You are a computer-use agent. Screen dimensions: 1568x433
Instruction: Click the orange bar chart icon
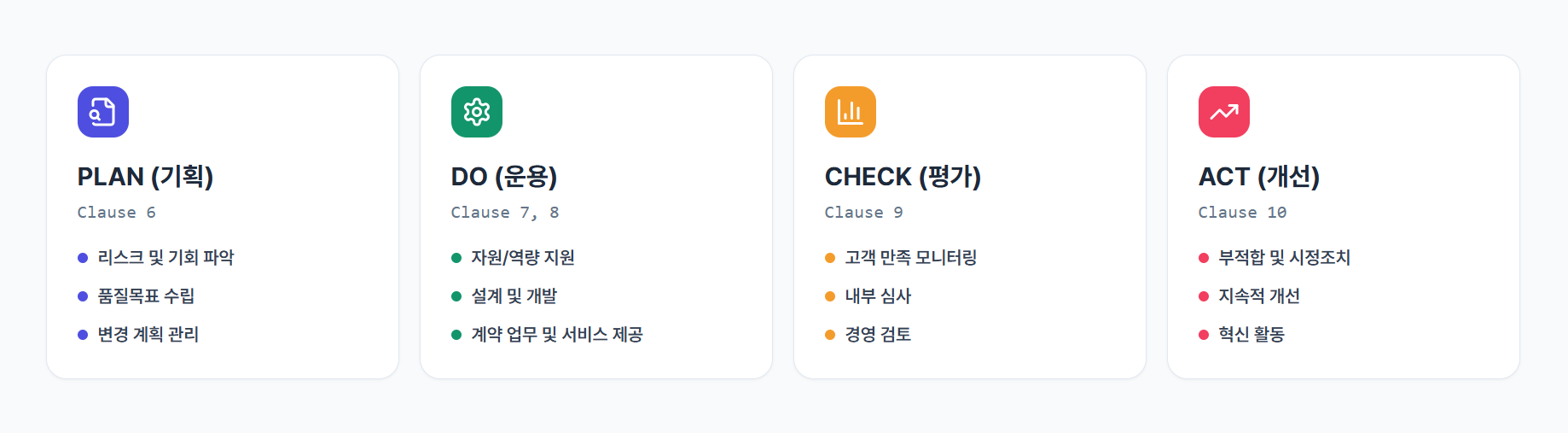click(x=851, y=112)
